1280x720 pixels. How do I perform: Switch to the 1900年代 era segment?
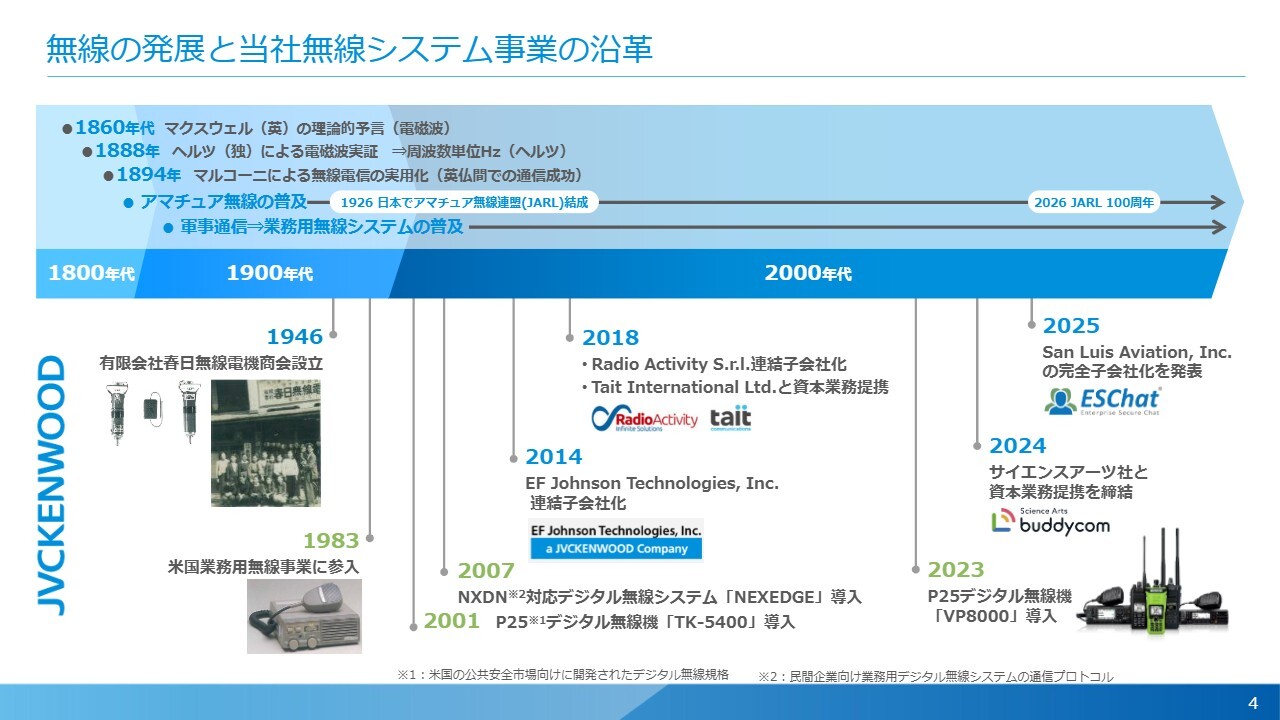pyautogui.click(x=270, y=271)
